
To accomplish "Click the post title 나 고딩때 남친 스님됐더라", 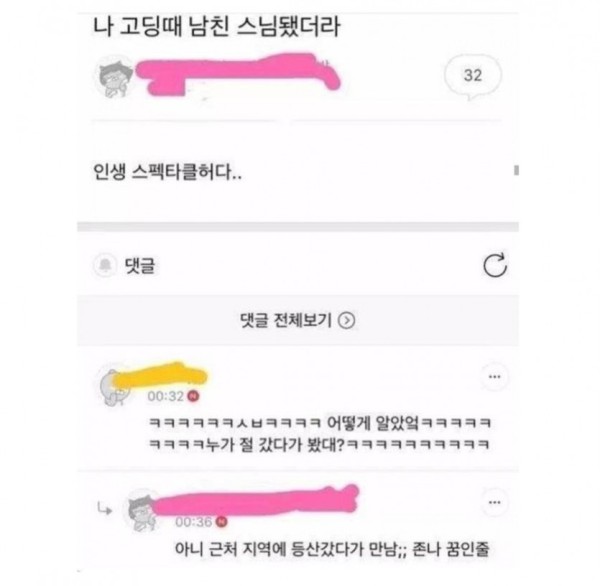I will pos(216,27).
